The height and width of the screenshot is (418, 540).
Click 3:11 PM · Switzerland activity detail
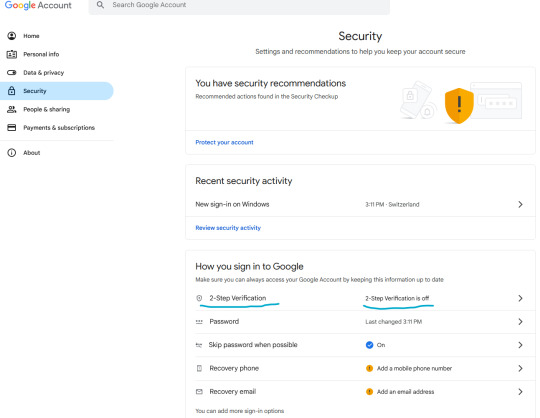click(x=392, y=205)
